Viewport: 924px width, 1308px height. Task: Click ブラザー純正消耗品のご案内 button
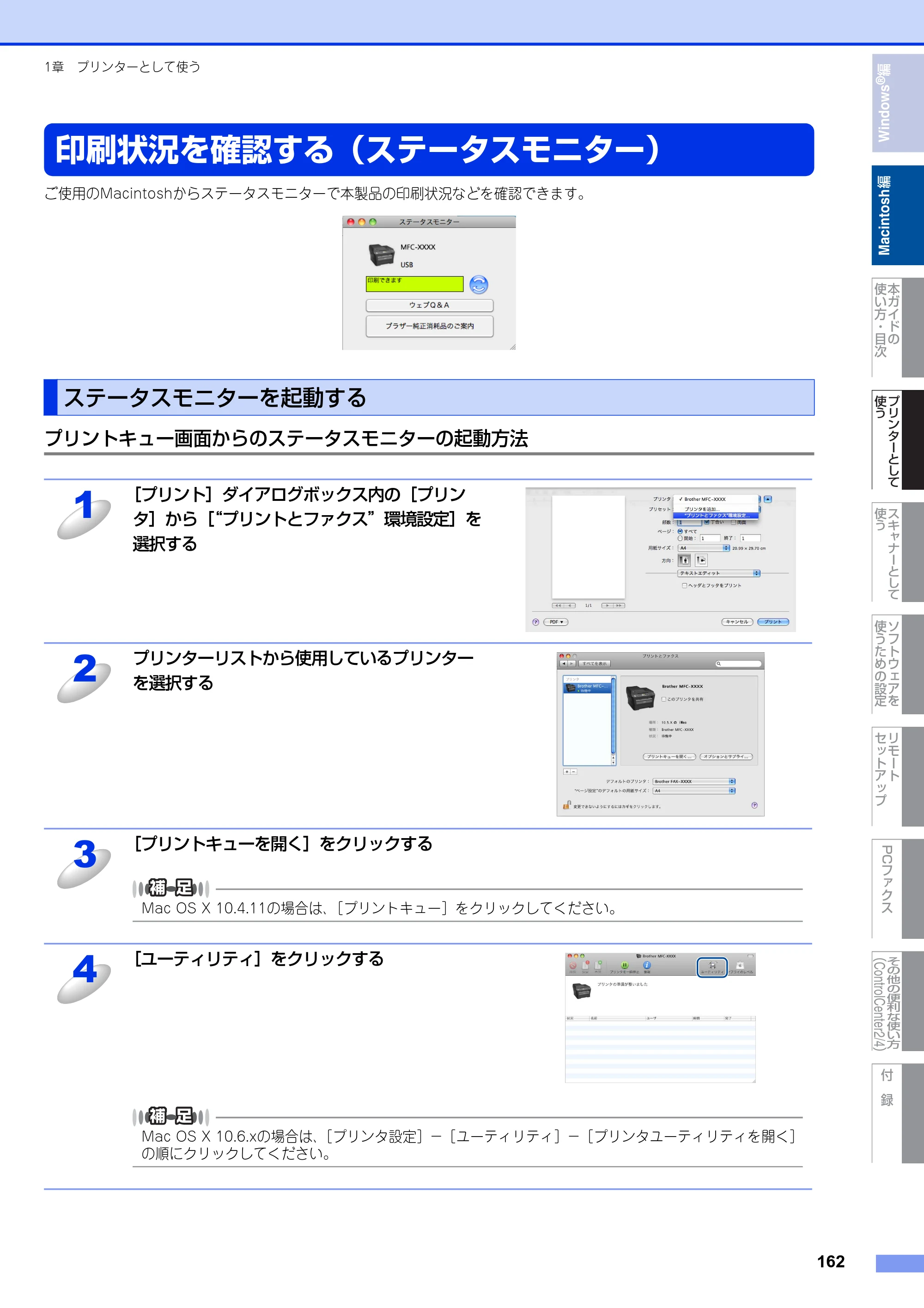pyautogui.click(x=429, y=326)
